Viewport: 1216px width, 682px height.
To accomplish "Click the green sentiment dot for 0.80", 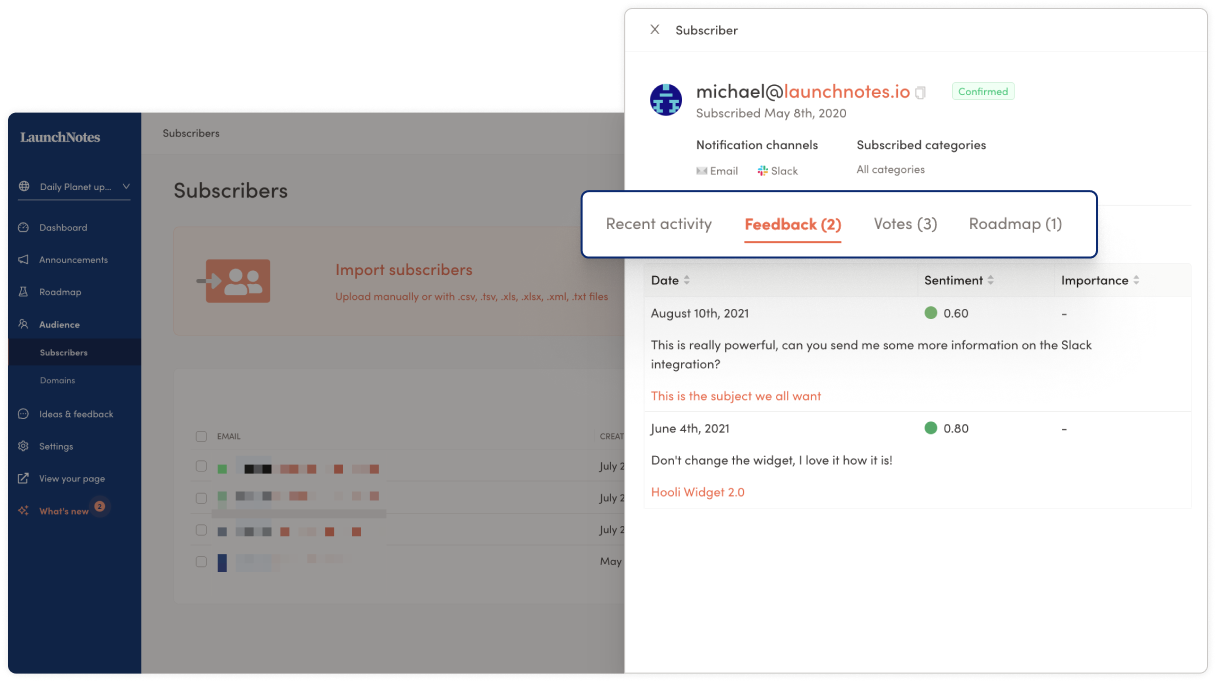I will click(x=931, y=428).
